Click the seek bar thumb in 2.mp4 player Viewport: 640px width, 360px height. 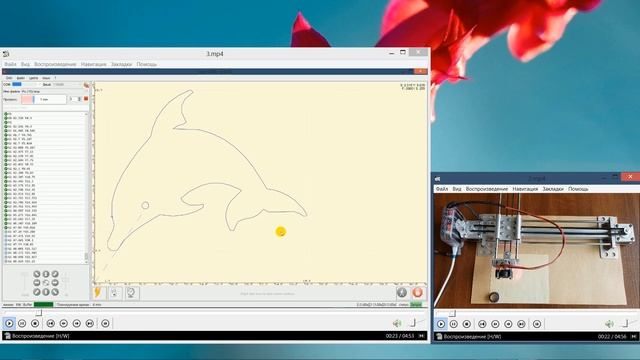click(452, 313)
